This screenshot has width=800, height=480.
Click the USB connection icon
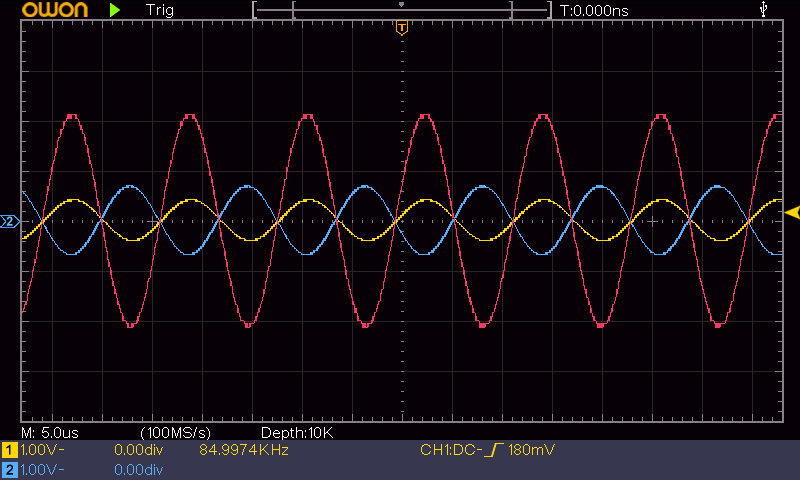765,10
